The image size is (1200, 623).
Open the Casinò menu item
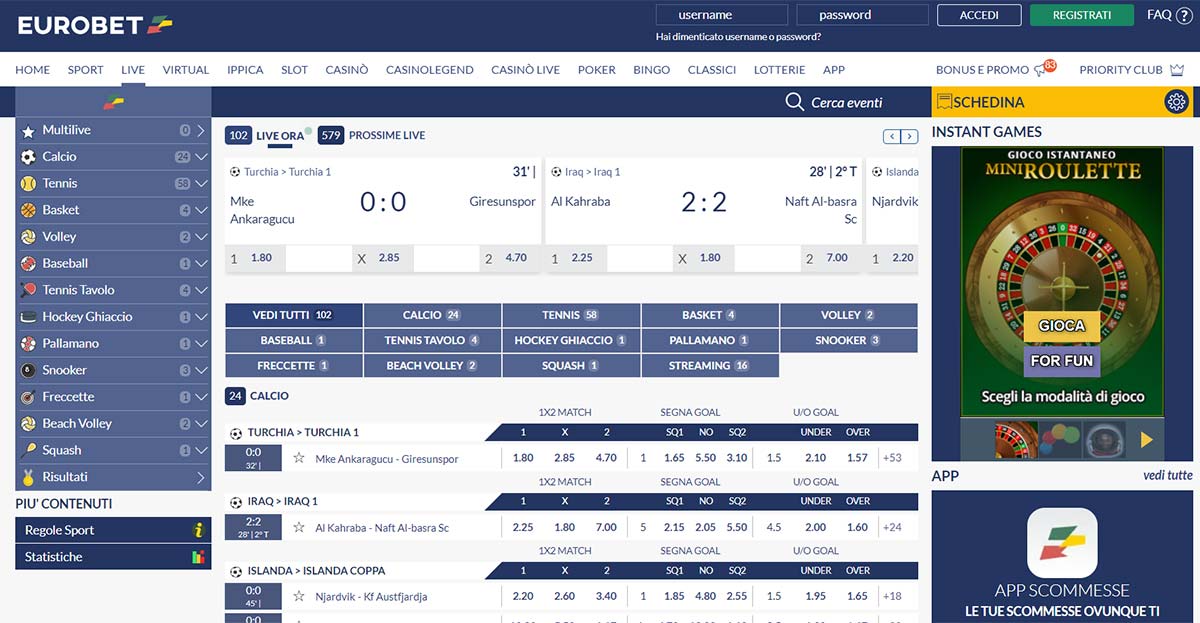(346, 70)
